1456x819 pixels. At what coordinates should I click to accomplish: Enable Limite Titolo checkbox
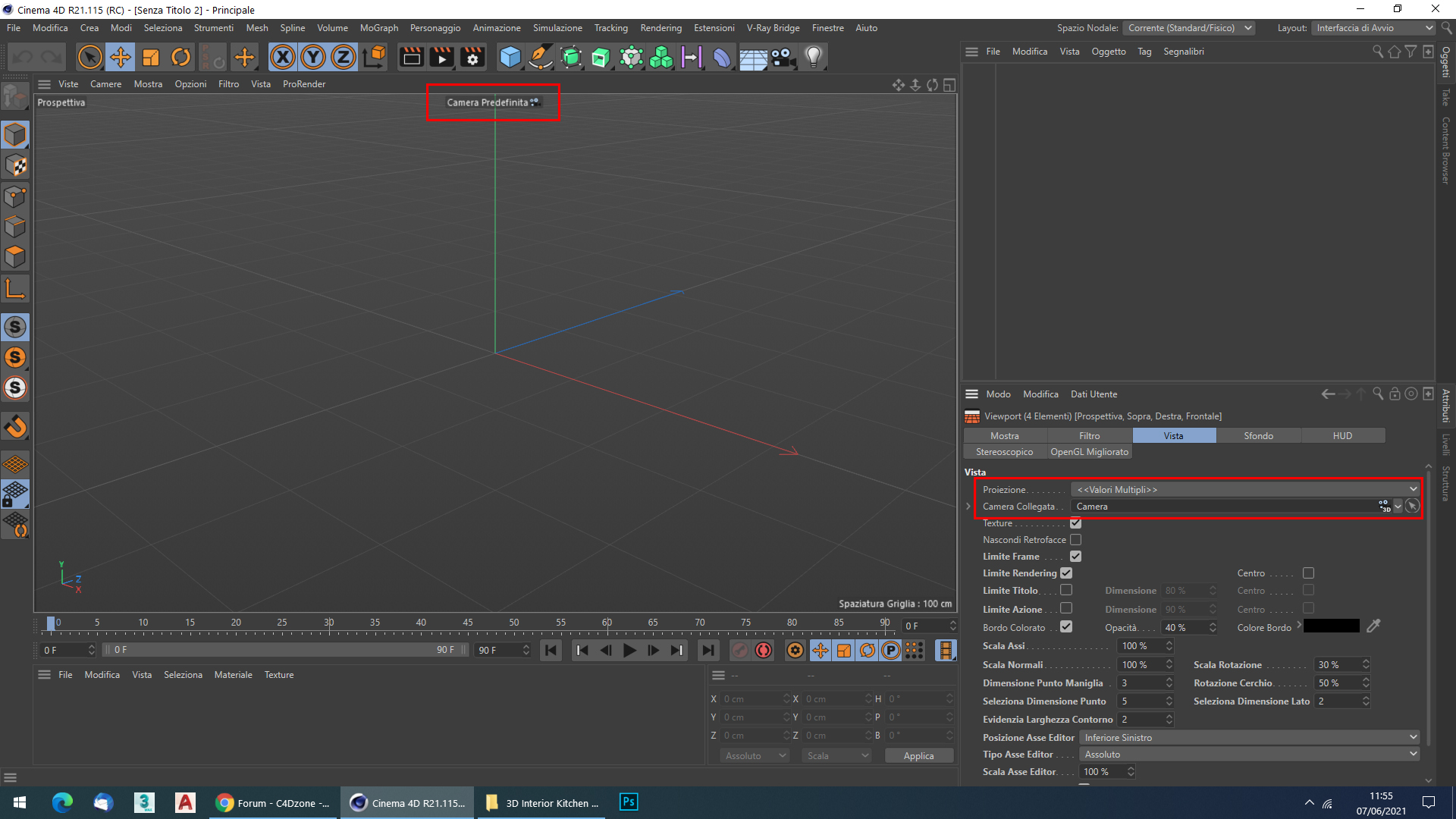point(1066,590)
